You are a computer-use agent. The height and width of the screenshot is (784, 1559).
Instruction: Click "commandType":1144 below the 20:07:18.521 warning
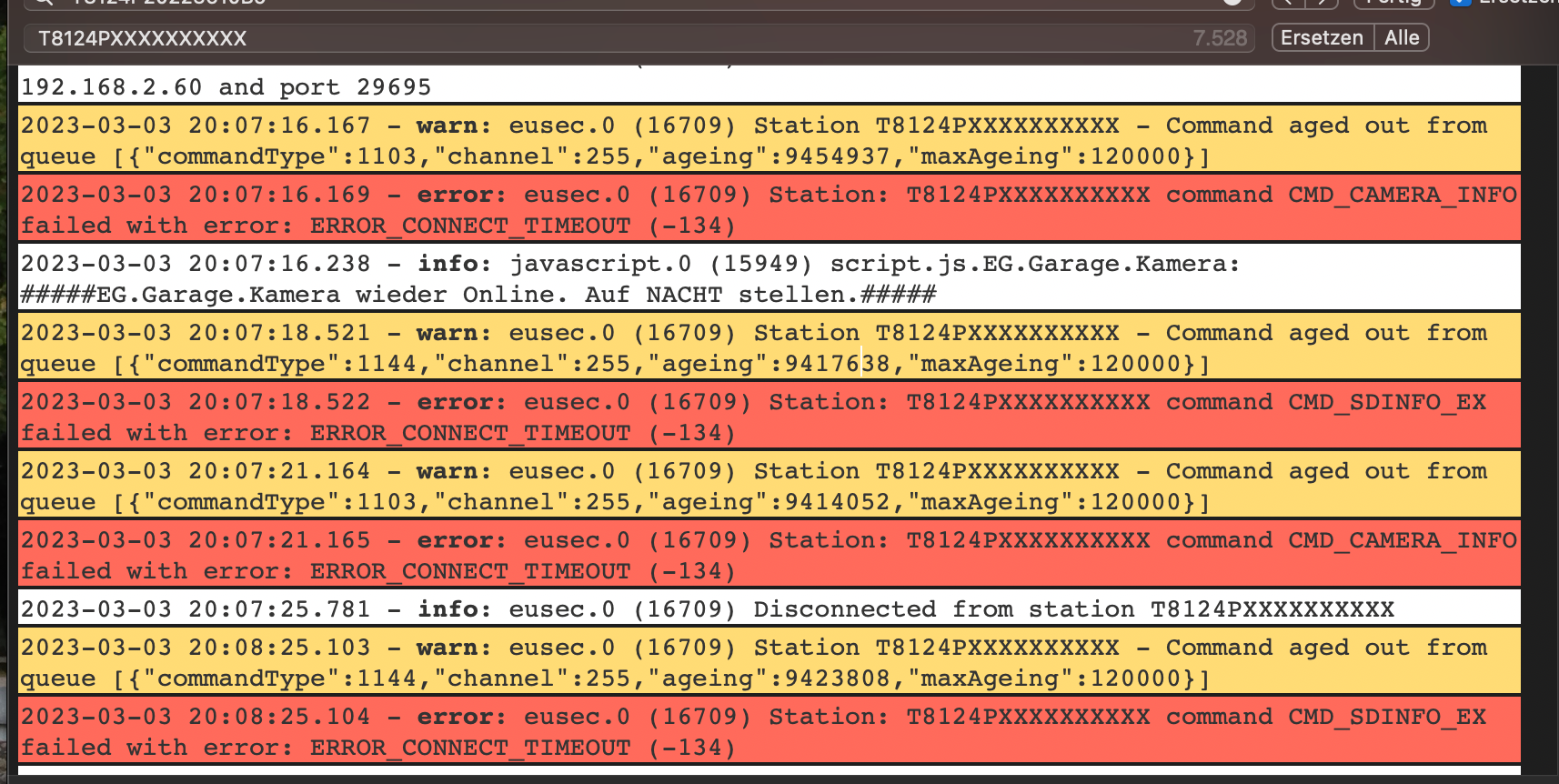click(280, 364)
